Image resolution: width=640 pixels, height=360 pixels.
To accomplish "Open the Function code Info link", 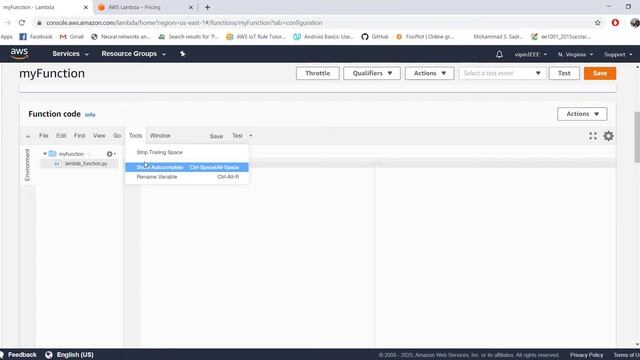I will pos(90,115).
